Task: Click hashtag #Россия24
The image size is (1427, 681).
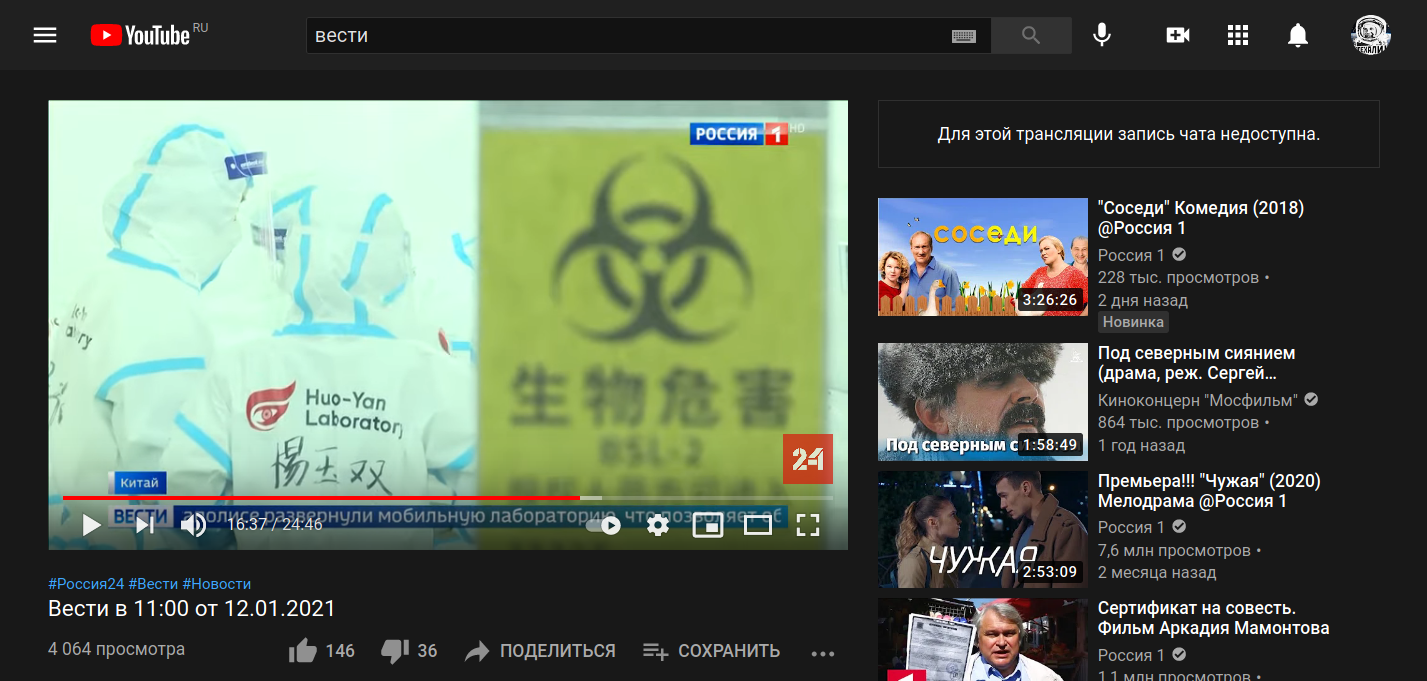Action: [86, 584]
